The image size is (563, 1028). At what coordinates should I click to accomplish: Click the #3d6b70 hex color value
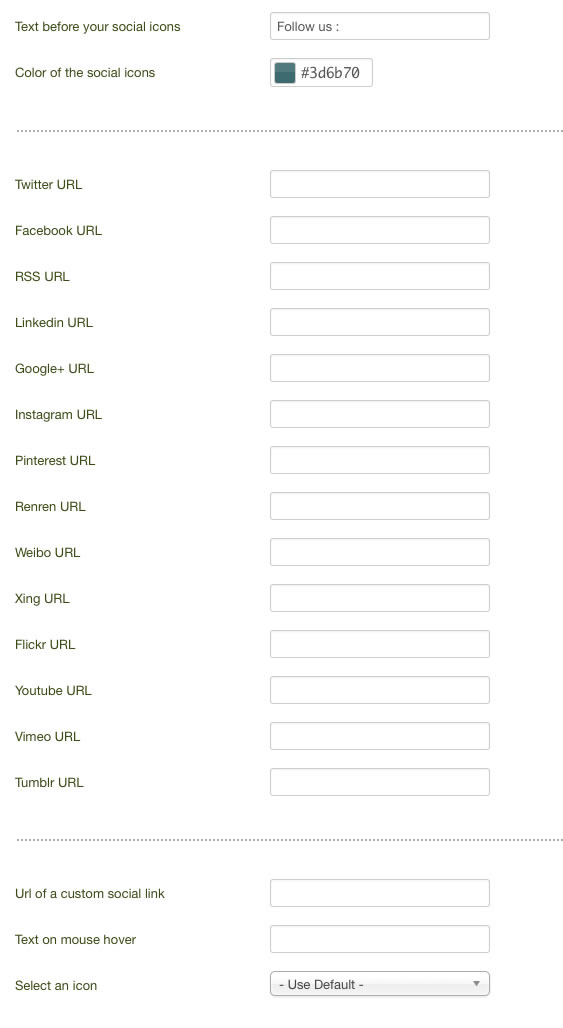pyautogui.click(x=330, y=73)
